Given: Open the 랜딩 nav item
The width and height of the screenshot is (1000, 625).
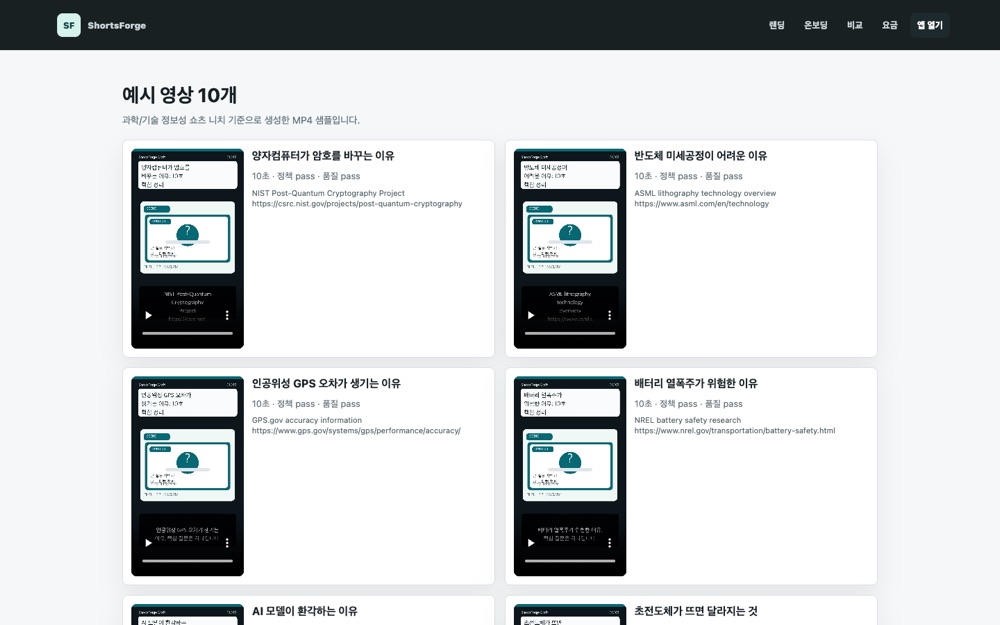Looking at the screenshot, I should coord(776,26).
